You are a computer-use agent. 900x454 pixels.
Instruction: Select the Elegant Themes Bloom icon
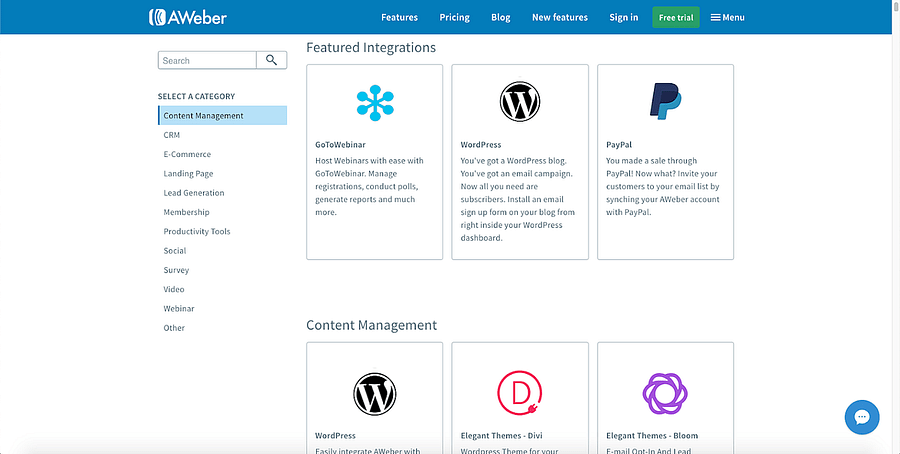pos(665,393)
